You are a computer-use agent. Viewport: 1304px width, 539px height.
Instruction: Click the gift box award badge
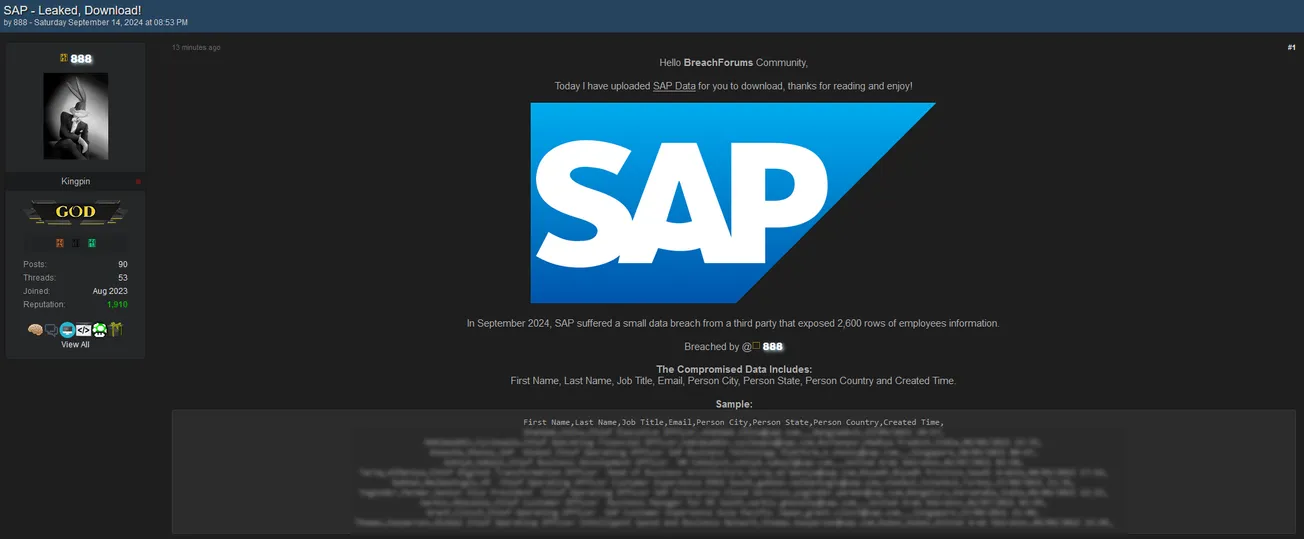(x=115, y=330)
